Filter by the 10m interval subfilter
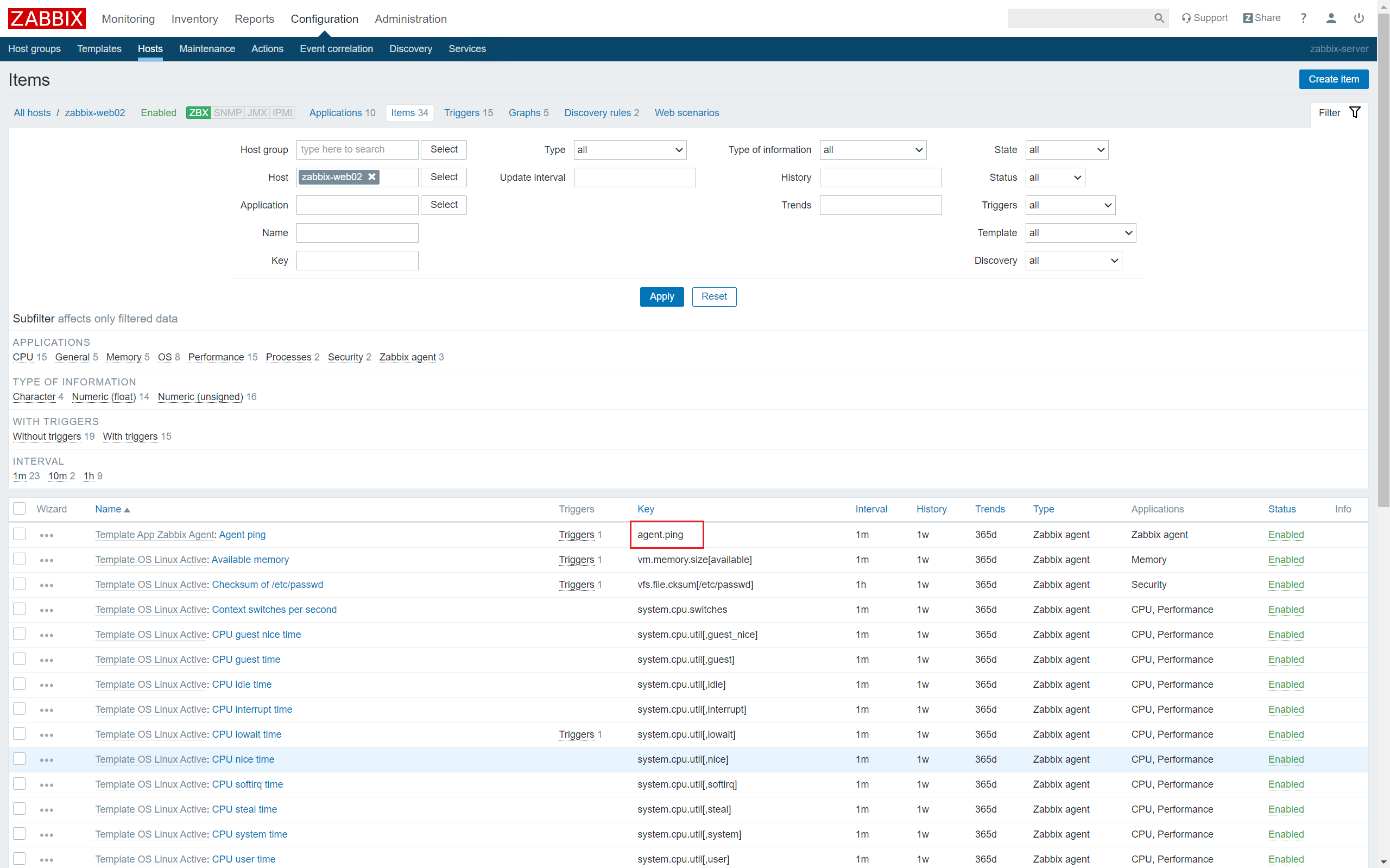The width and height of the screenshot is (1390, 868). (58, 476)
